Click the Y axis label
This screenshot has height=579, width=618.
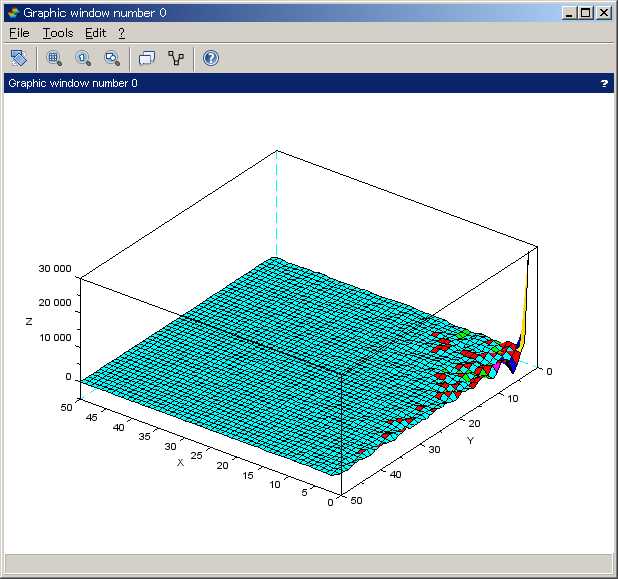[x=470, y=440]
